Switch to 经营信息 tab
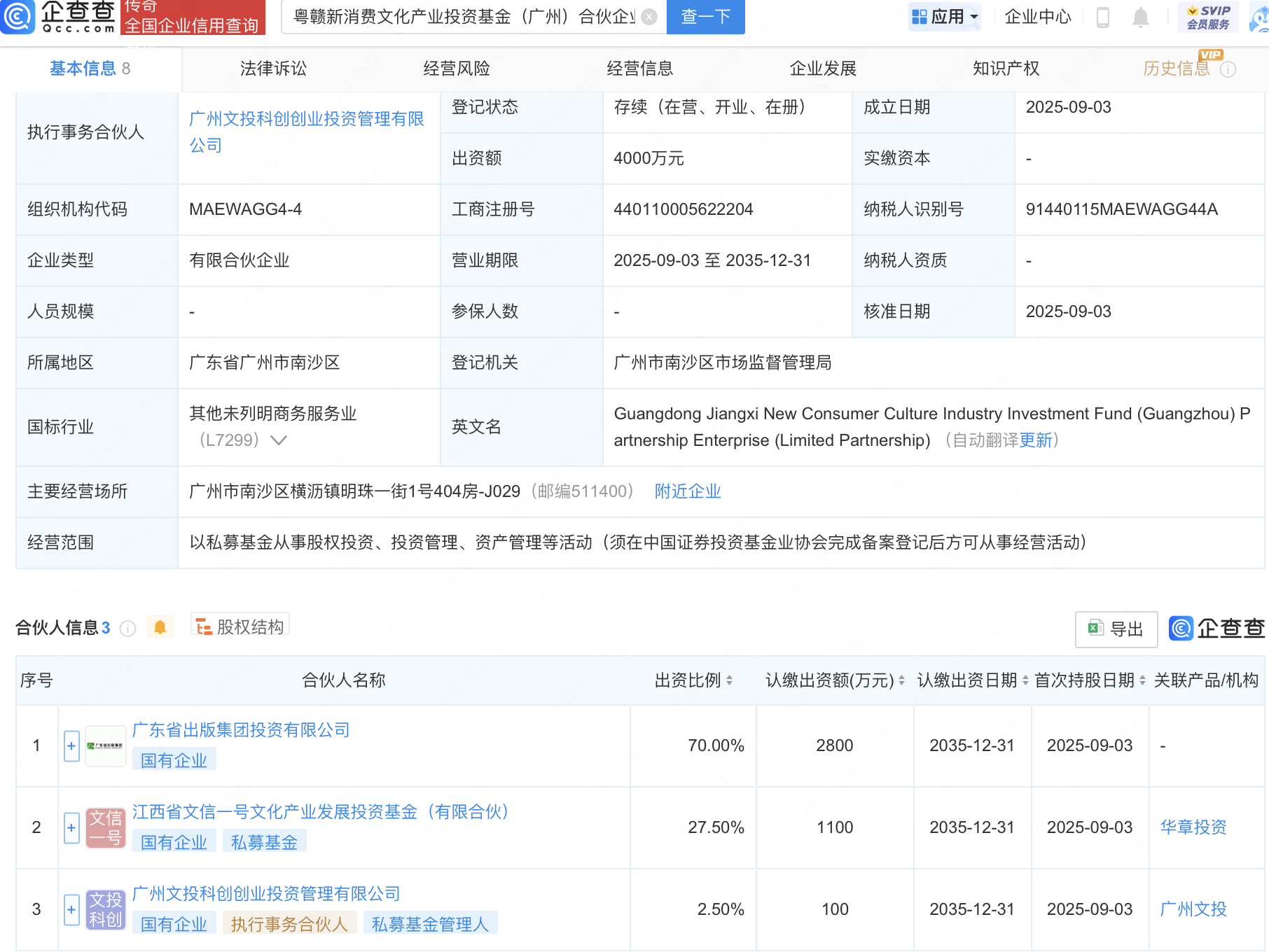Image resolution: width=1269 pixels, height=952 pixels. click(x=640, y=69)
